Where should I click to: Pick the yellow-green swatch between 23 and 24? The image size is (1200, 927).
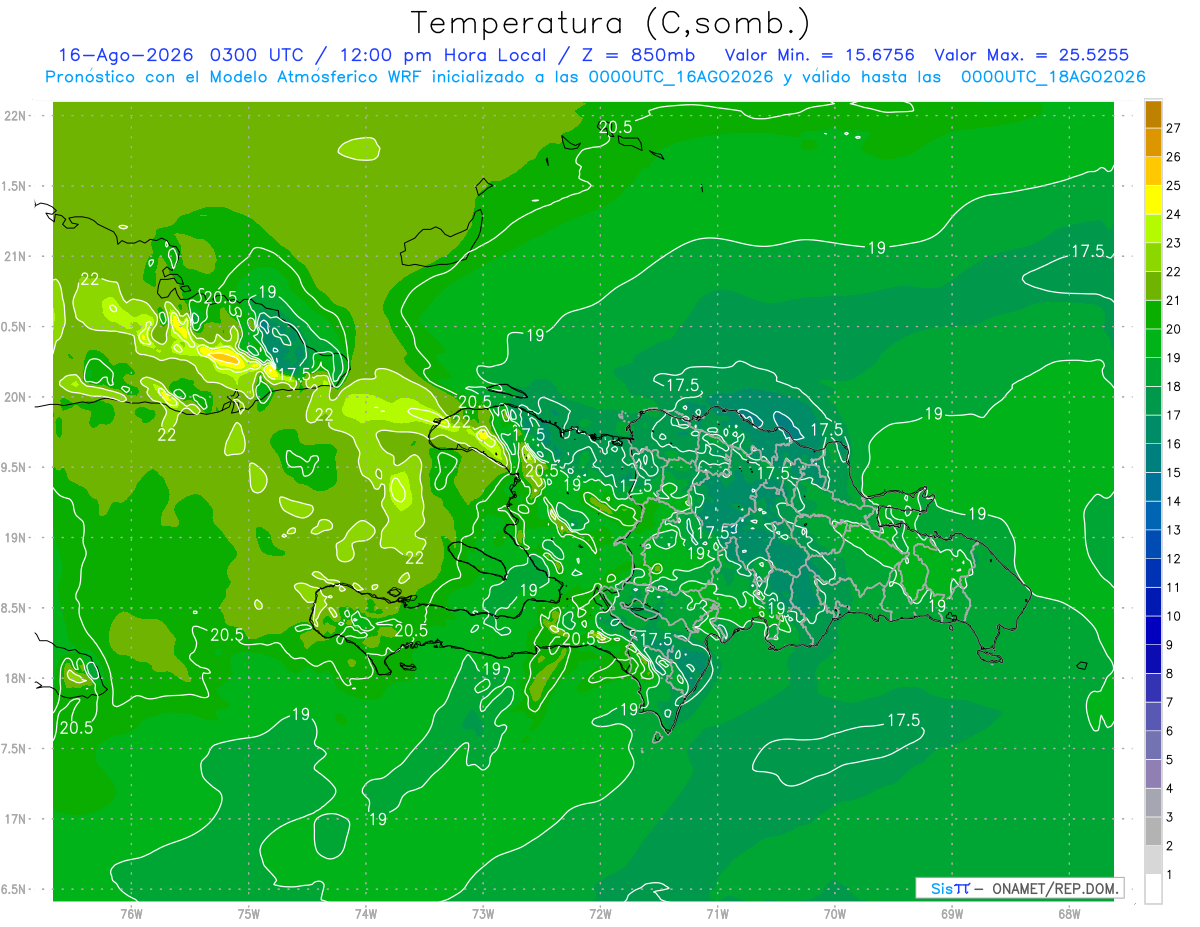tap(1153, 229)
